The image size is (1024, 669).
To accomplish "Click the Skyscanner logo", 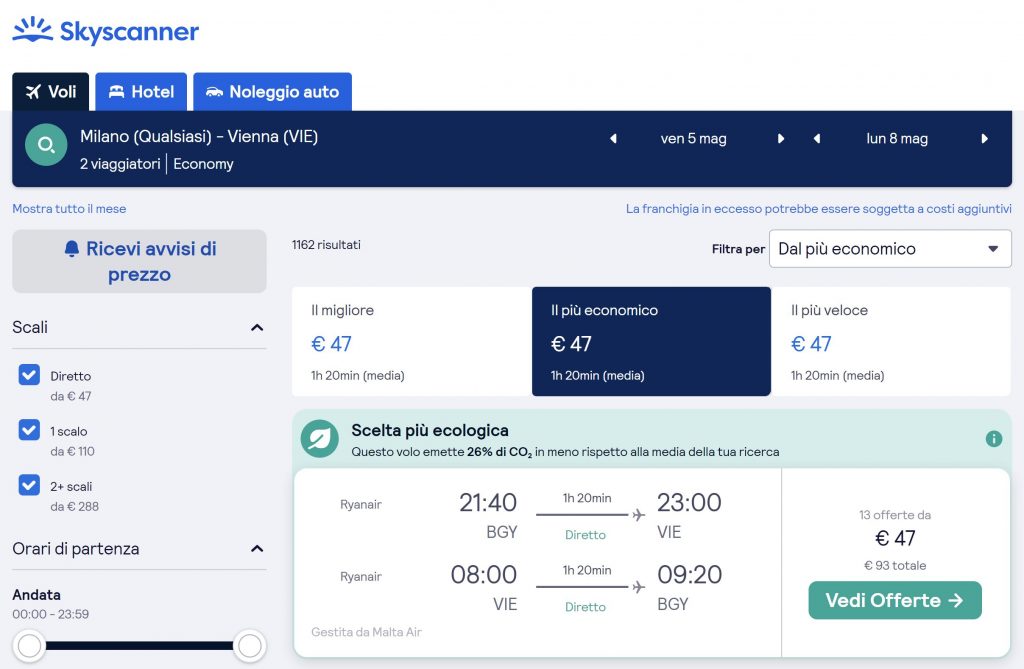I will point(106,31).
